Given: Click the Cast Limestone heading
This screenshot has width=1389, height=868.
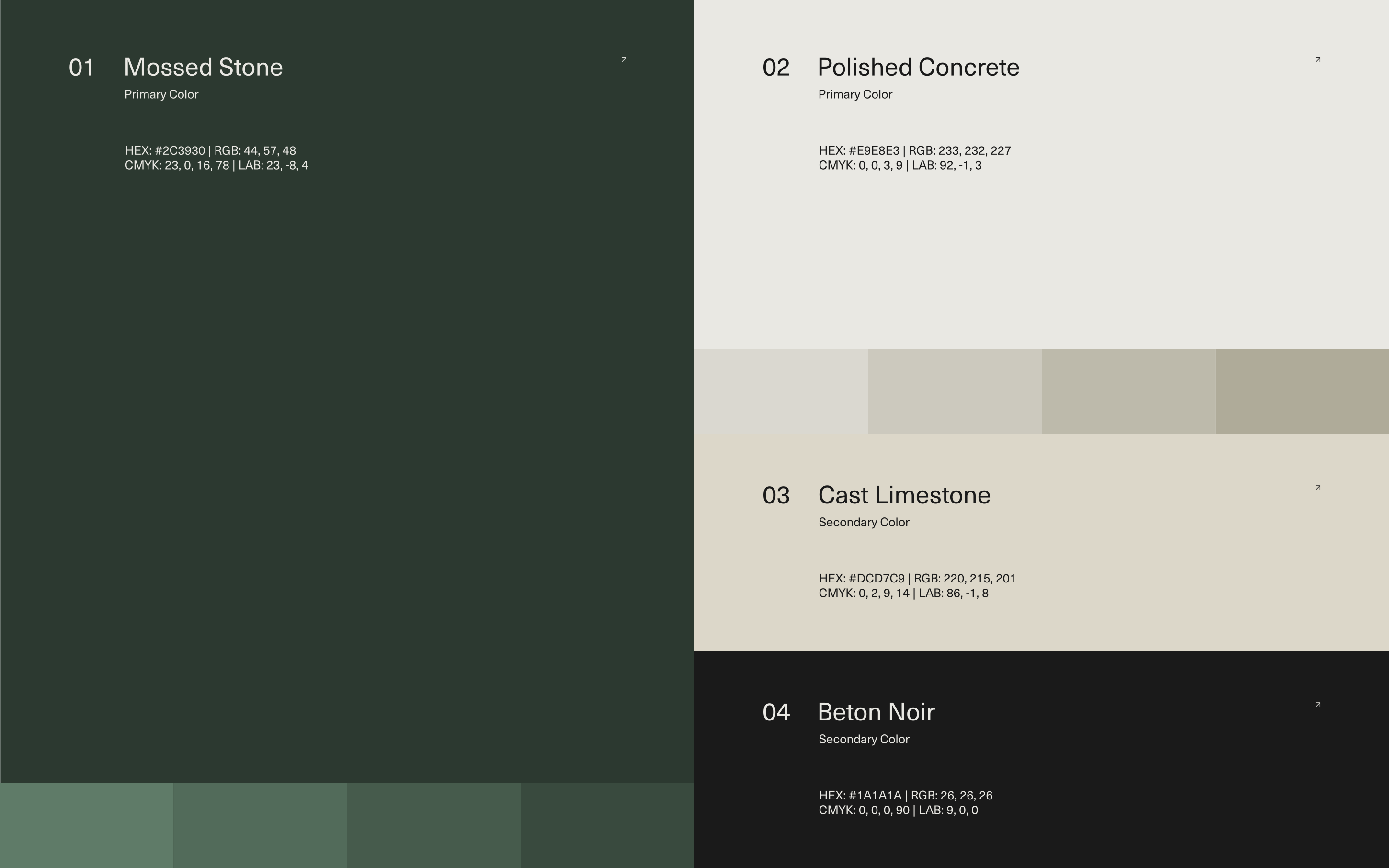Looking at the screenshot, I should 904,495.
